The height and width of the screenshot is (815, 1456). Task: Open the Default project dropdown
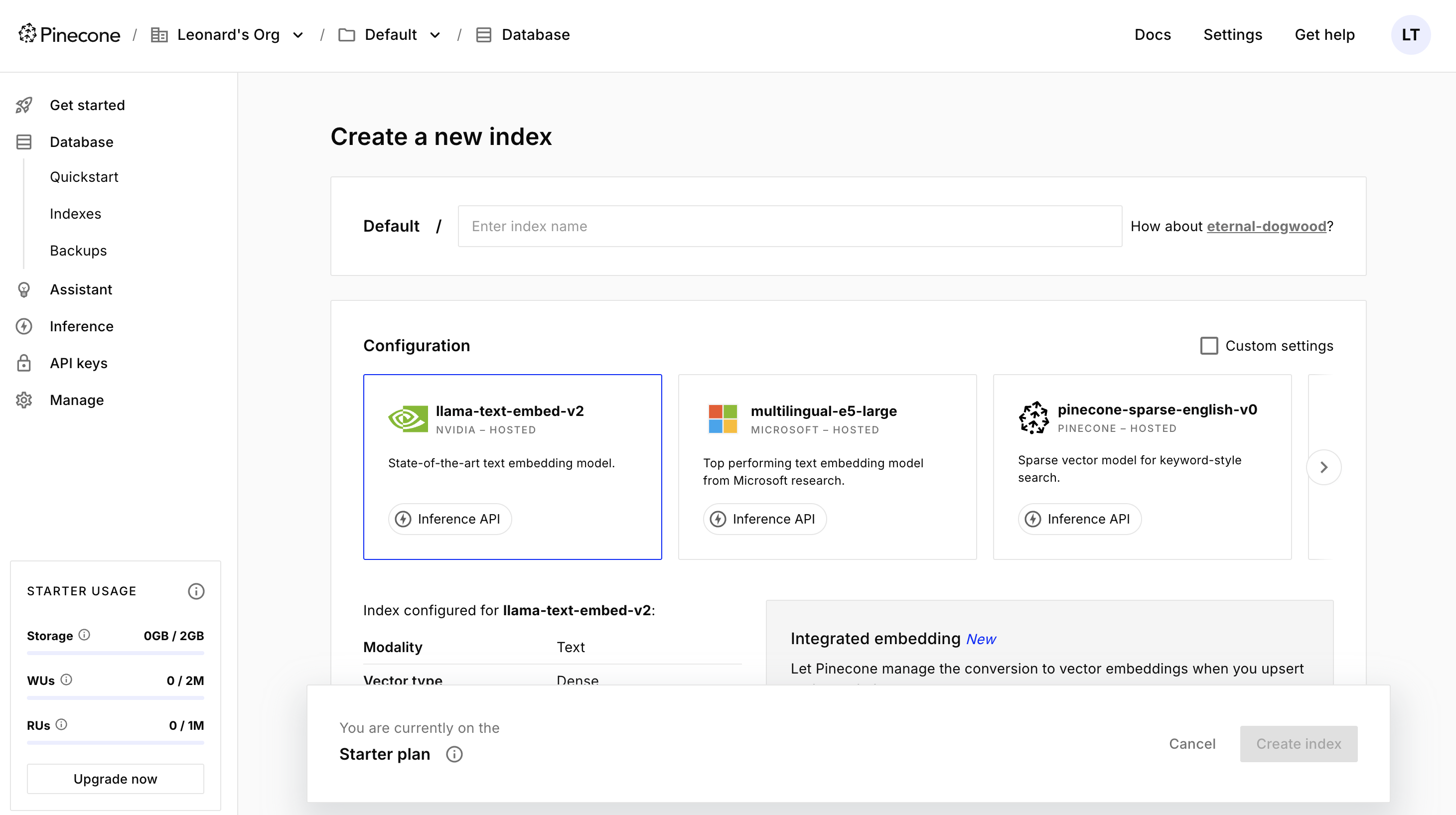[435, 35]
